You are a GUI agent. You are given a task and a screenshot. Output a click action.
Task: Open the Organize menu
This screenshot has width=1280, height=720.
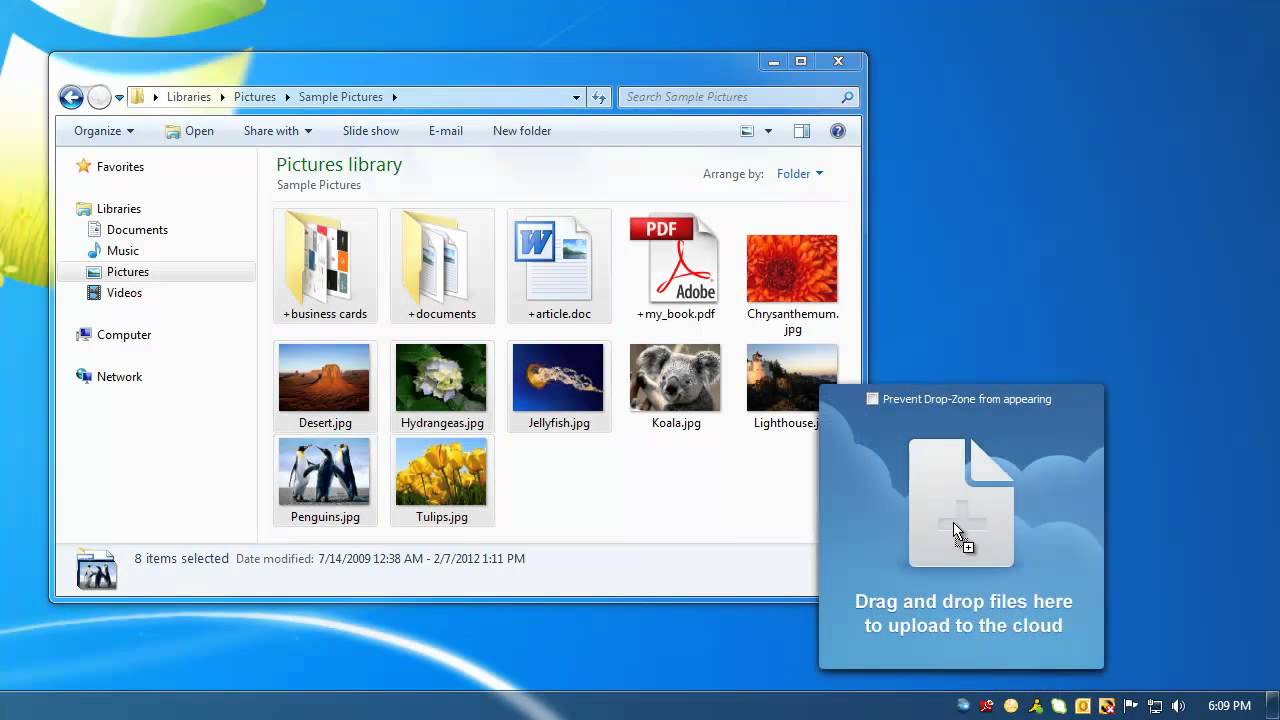tap(104, 131)
